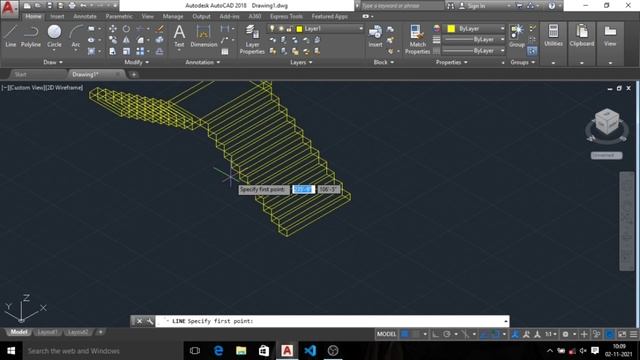Screen dimensions: 640x360
Task: Toggle layer freeze sun icon in layer dropdown
Action: click(x=281, y=29)
